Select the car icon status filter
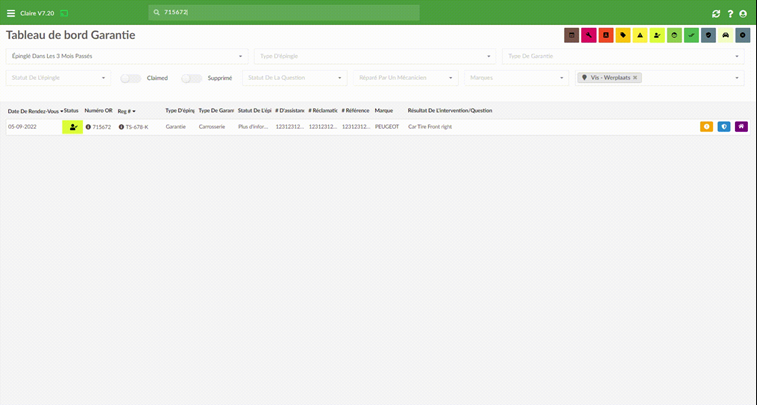 pyautogui.click(x=726, y=35)
